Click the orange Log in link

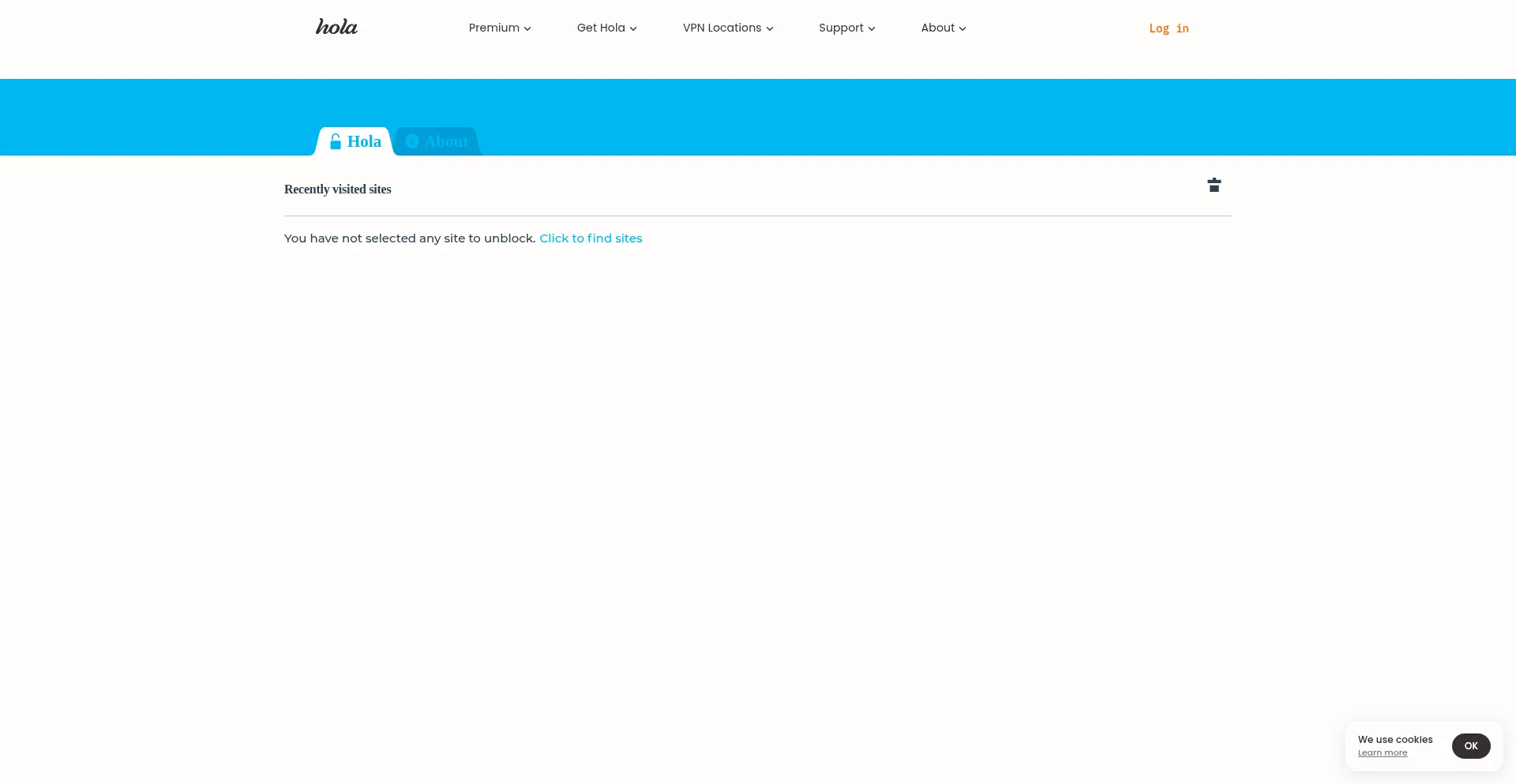pyautogui.click(x=1169, y=28)
